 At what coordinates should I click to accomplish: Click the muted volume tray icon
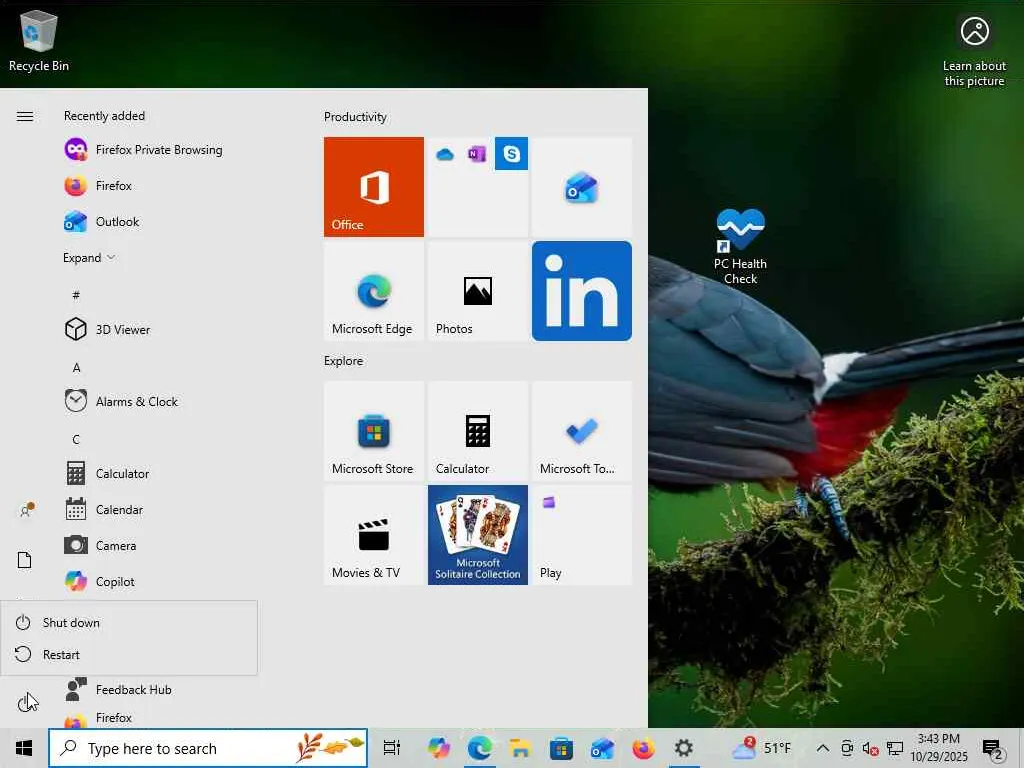871,748
